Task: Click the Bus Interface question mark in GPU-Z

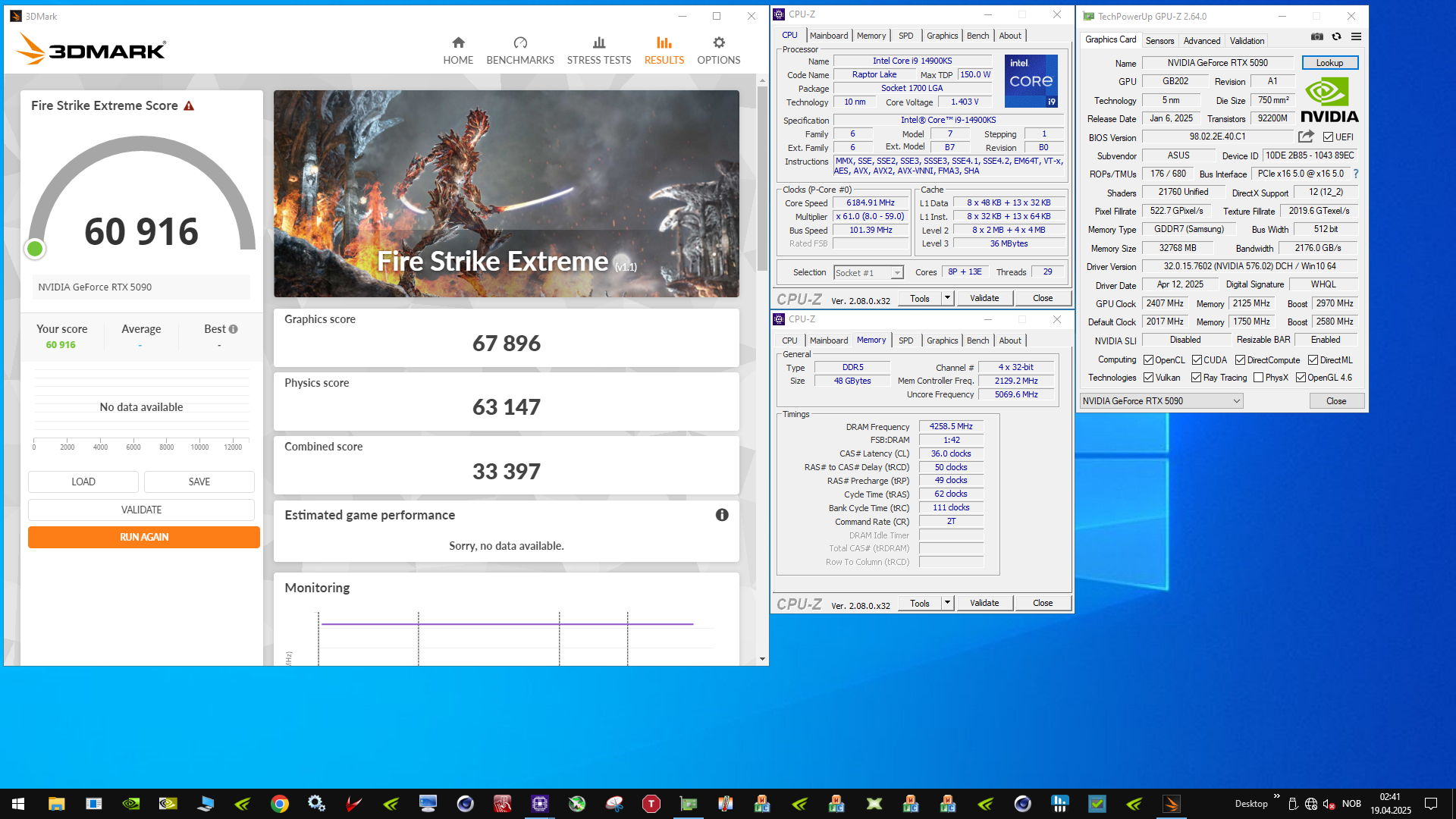Action: 1356,174
